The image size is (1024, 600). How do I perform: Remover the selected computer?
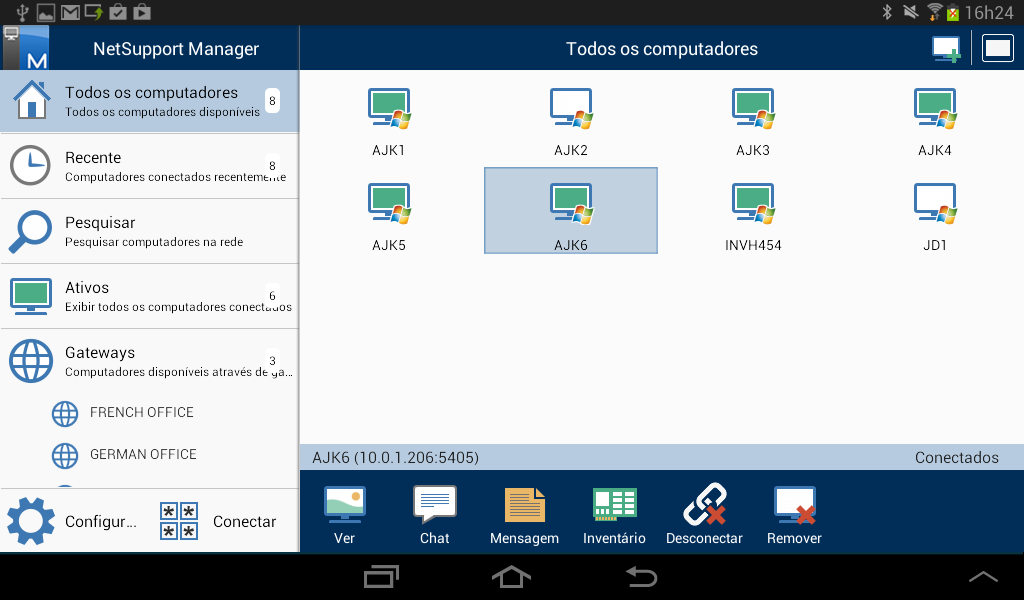pyautogui.click(x=794, y=514)
